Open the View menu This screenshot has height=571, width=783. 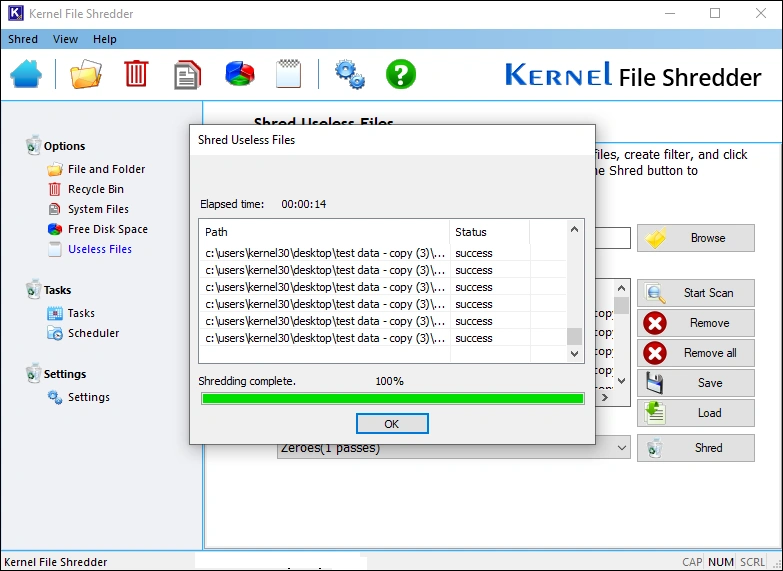pos(65,40)
